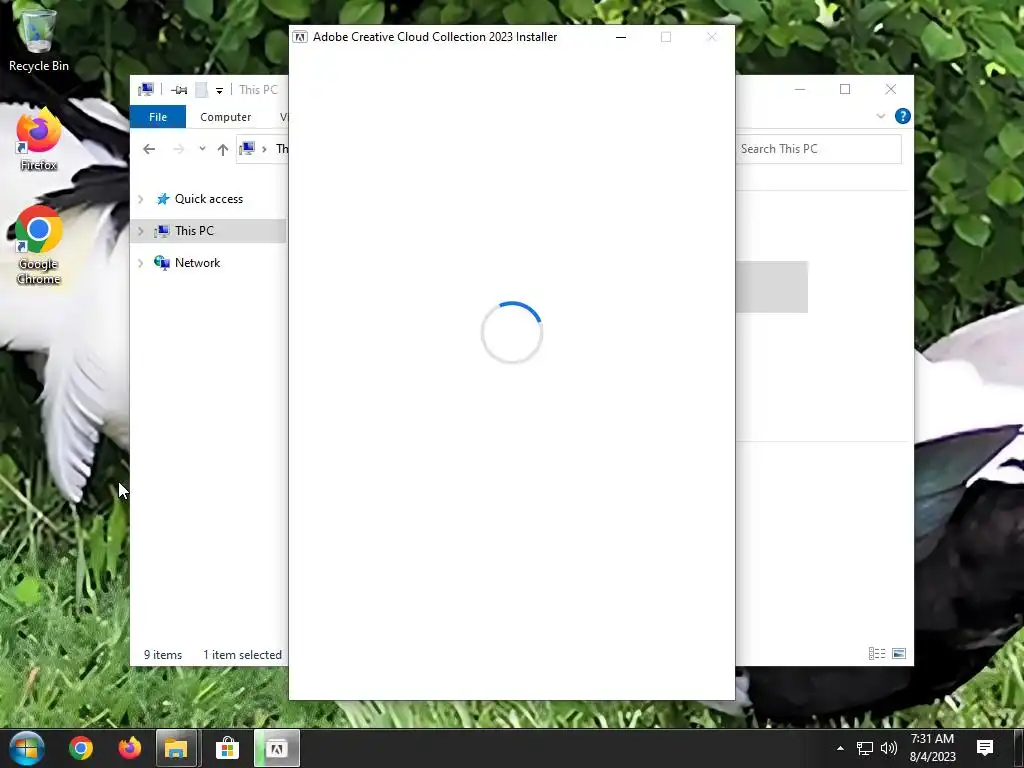This screenshot has width=1024, height=768.
Task: Open the Action Center notifications icon
Action: pos(985,748)
